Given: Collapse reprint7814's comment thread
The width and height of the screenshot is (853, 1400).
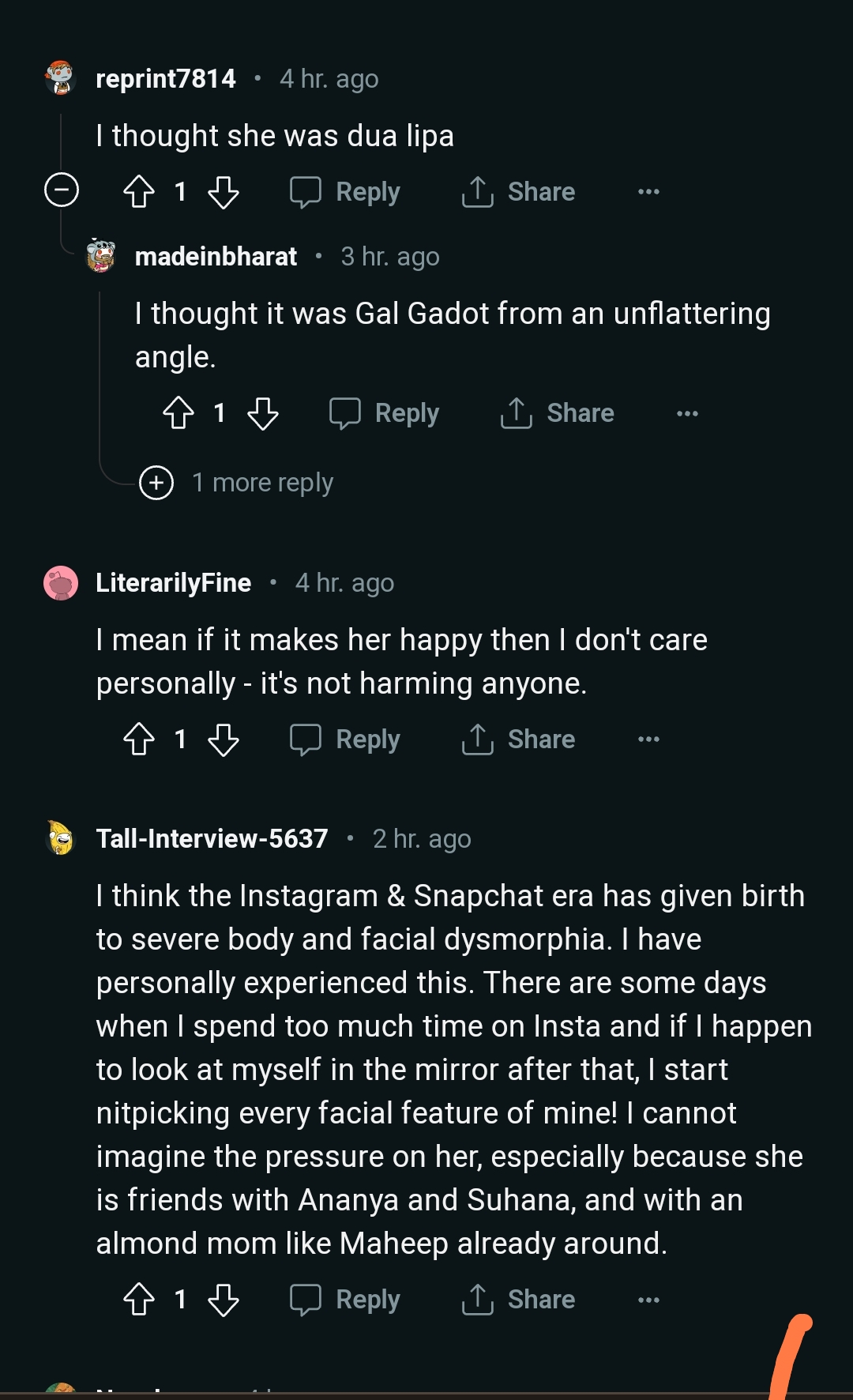Looking at the screenshot, I should [x=62, y=190].
